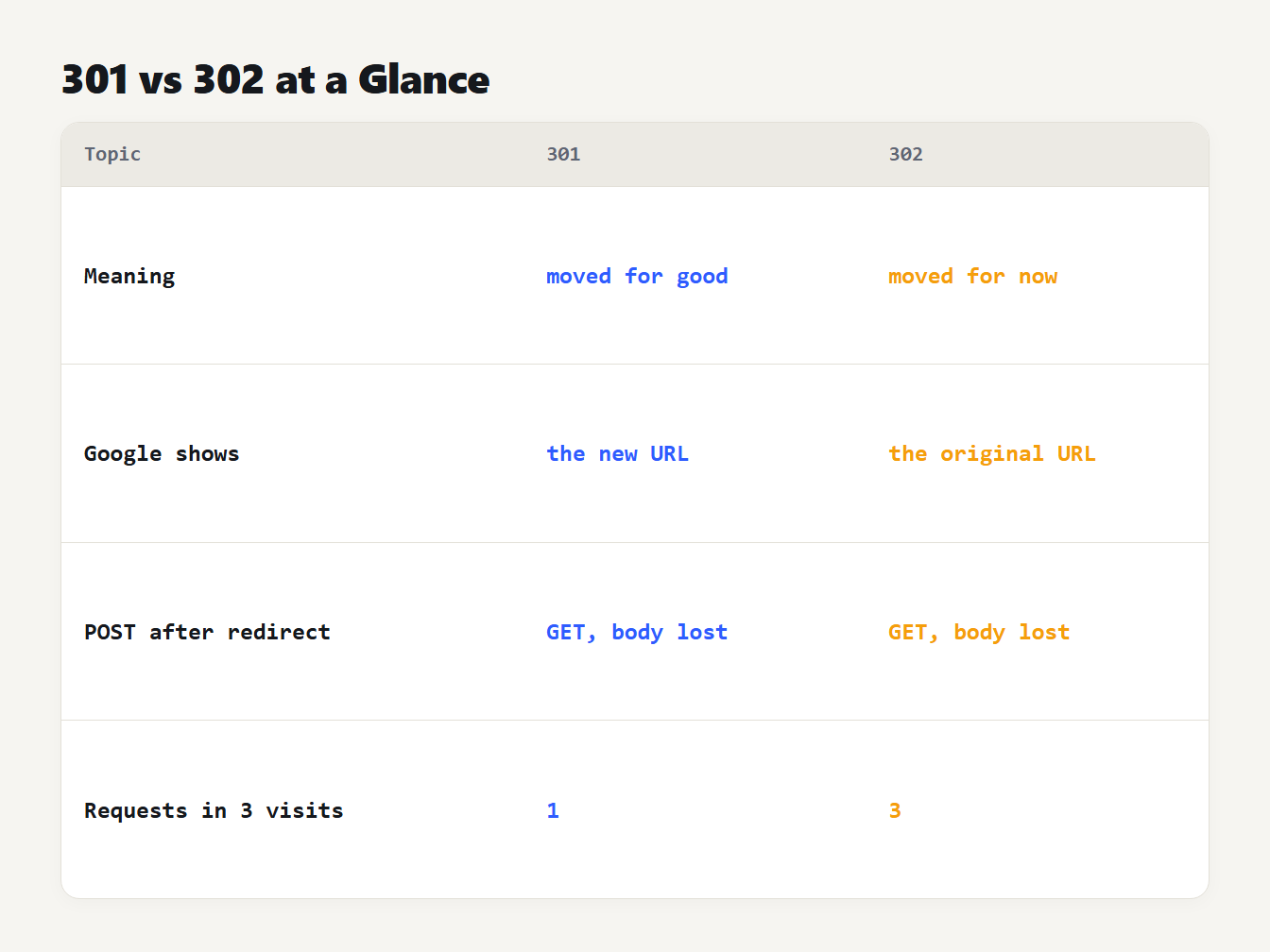The height and width of the screenshot is (952, 1270).
Task: Click the "301 vs 302 at a Glance" heading
Action: pos(275,79)
